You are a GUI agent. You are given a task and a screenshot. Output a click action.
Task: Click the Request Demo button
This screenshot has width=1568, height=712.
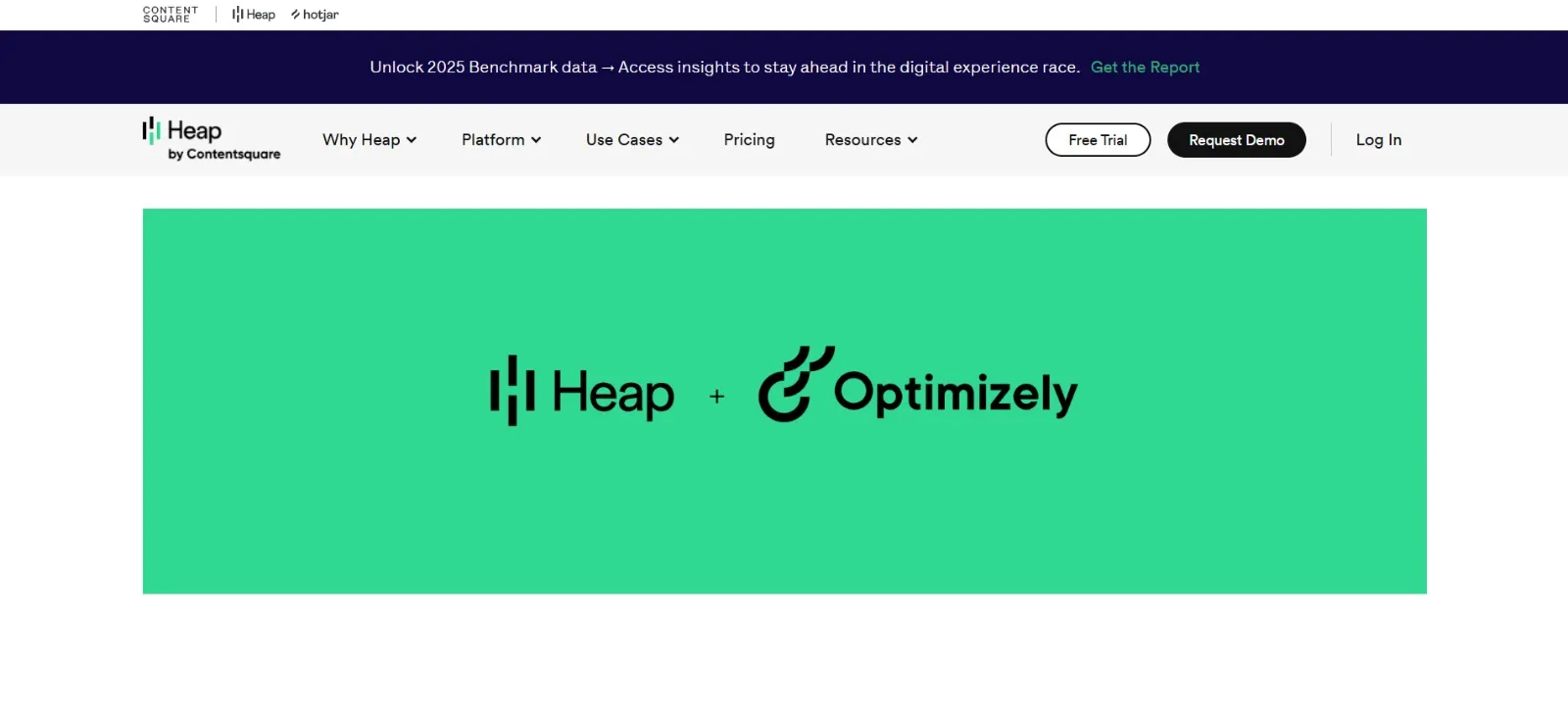tap(1237, 140)
